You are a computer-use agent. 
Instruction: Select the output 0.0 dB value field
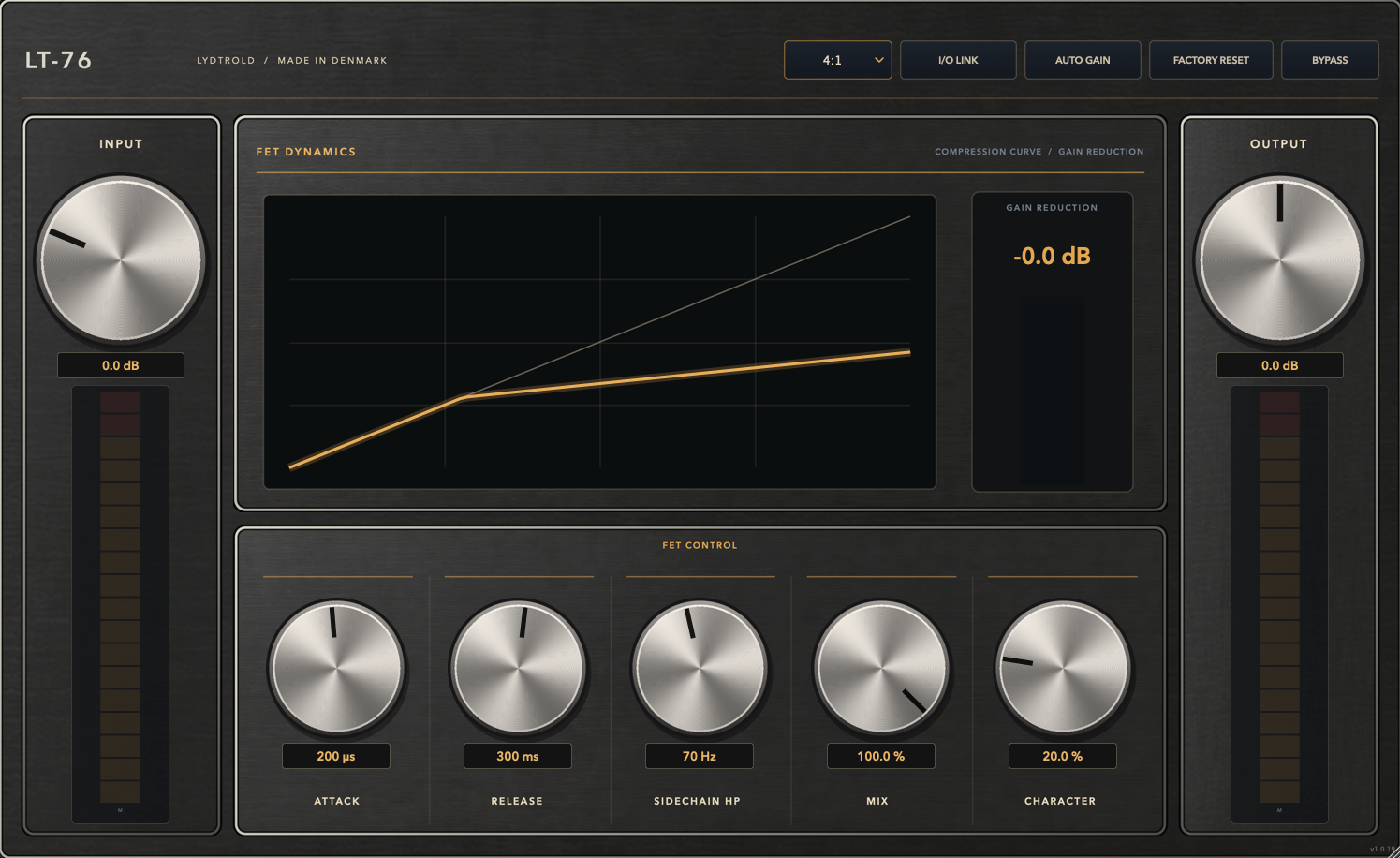coord(1279,365)
